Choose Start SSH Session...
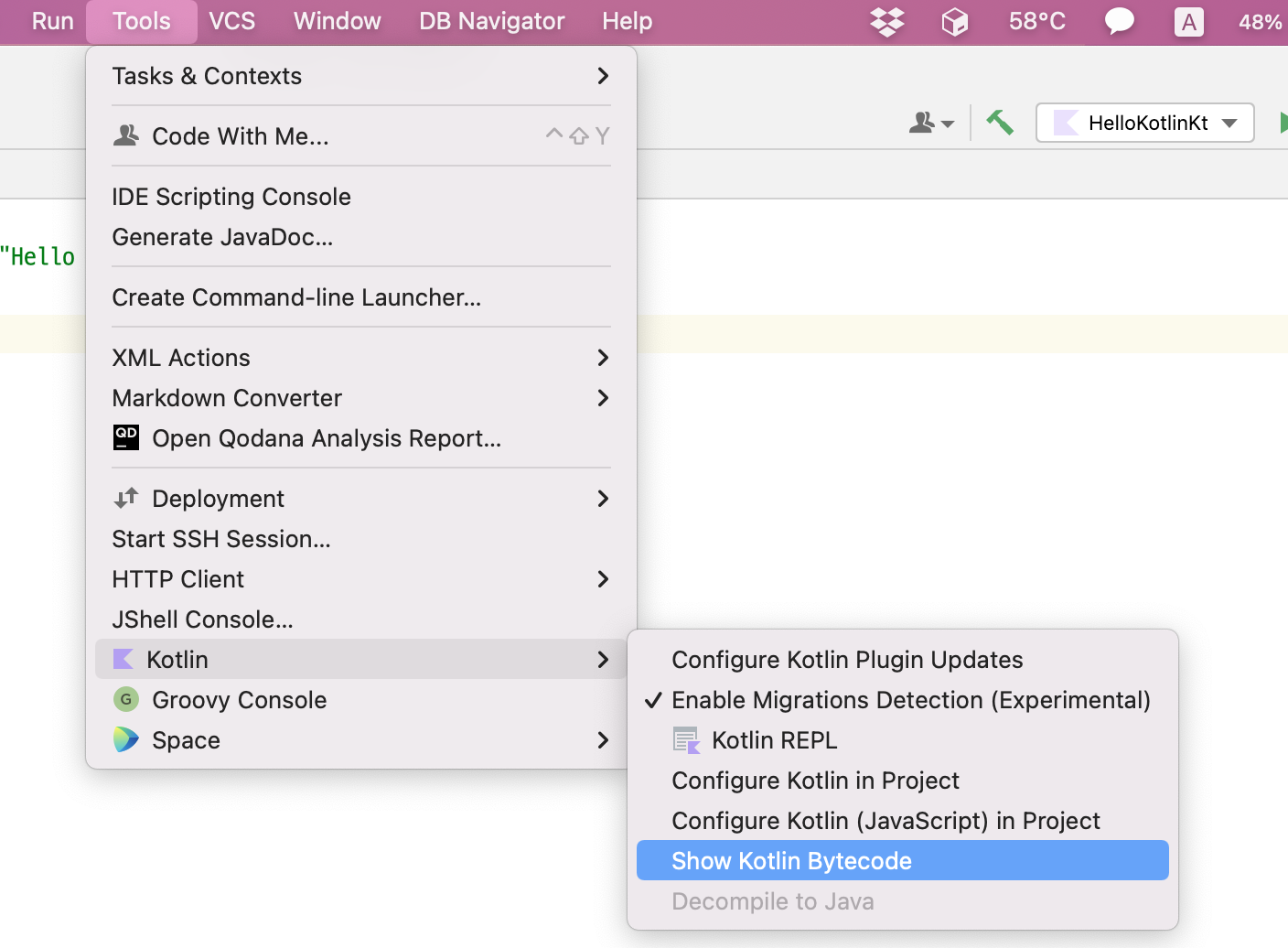The height and width of the screenshot is (948, 1288). (x=361, y=539)
